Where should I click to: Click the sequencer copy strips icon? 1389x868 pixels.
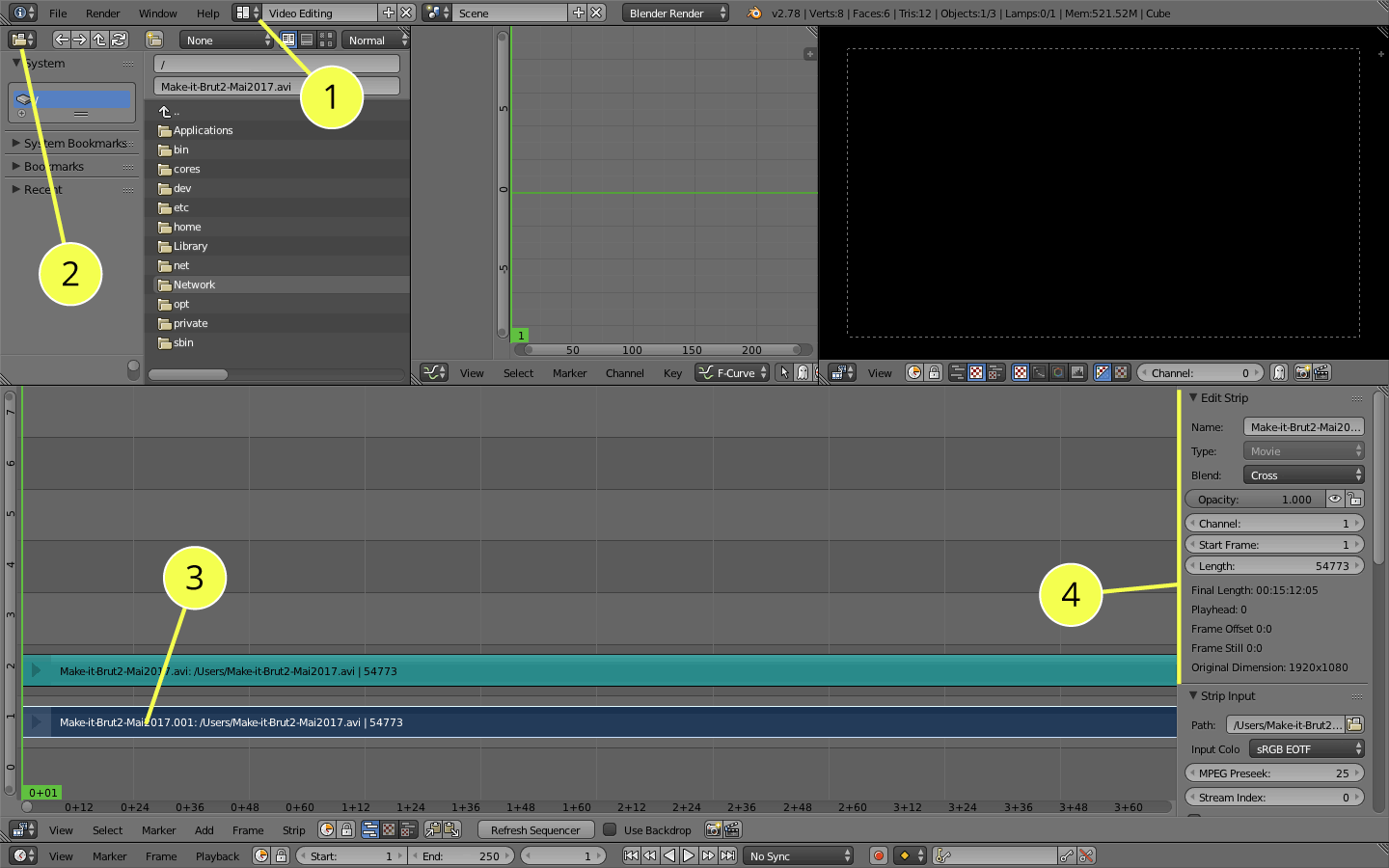[432, 829]
